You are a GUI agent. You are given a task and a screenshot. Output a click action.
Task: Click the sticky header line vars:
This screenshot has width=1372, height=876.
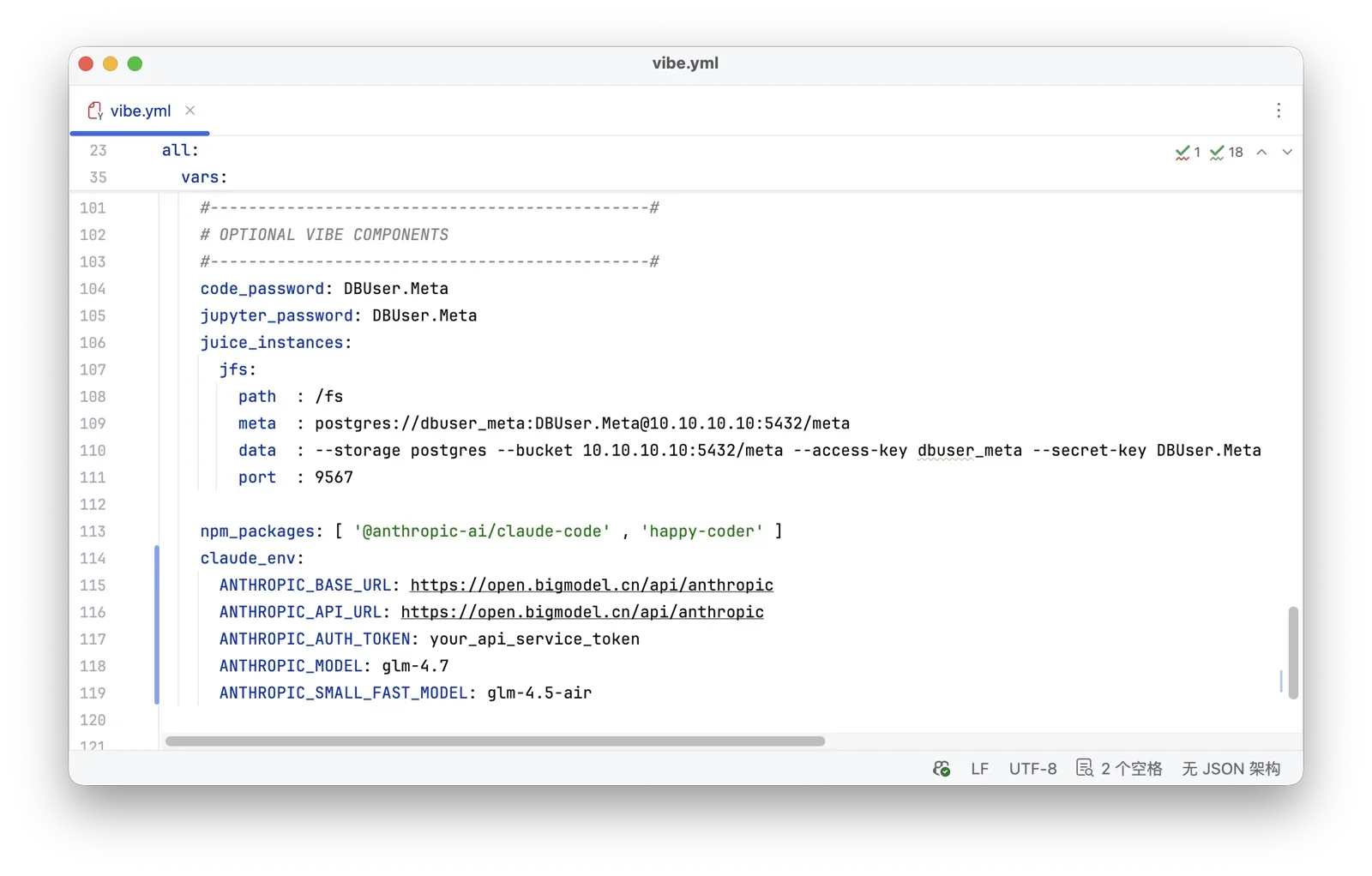click(x=203, y=177)
